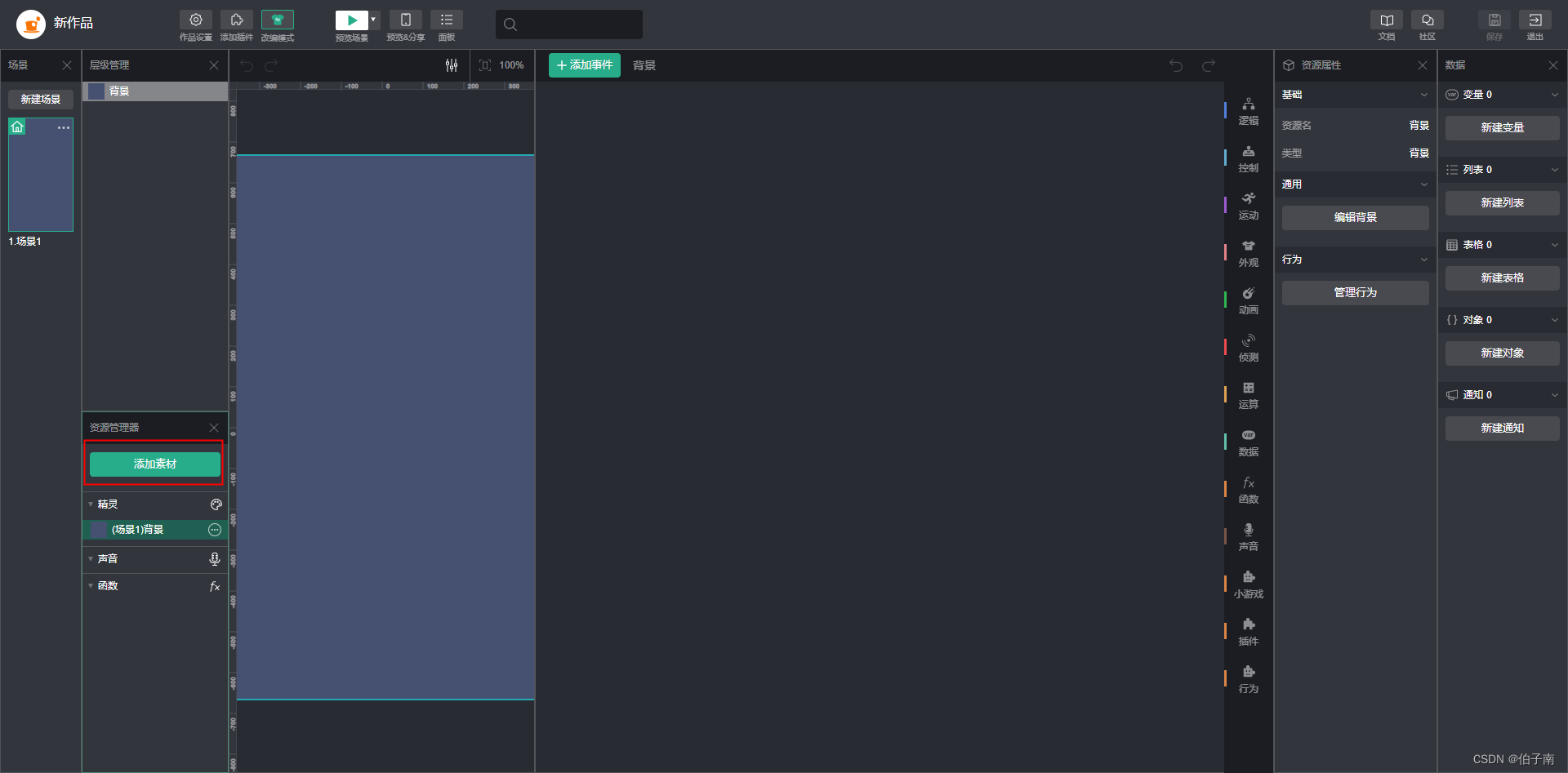The height and width of the screenshot is (773, 1568).
Task: Open 场景1 three-dots menu
Action: (64, 127)
